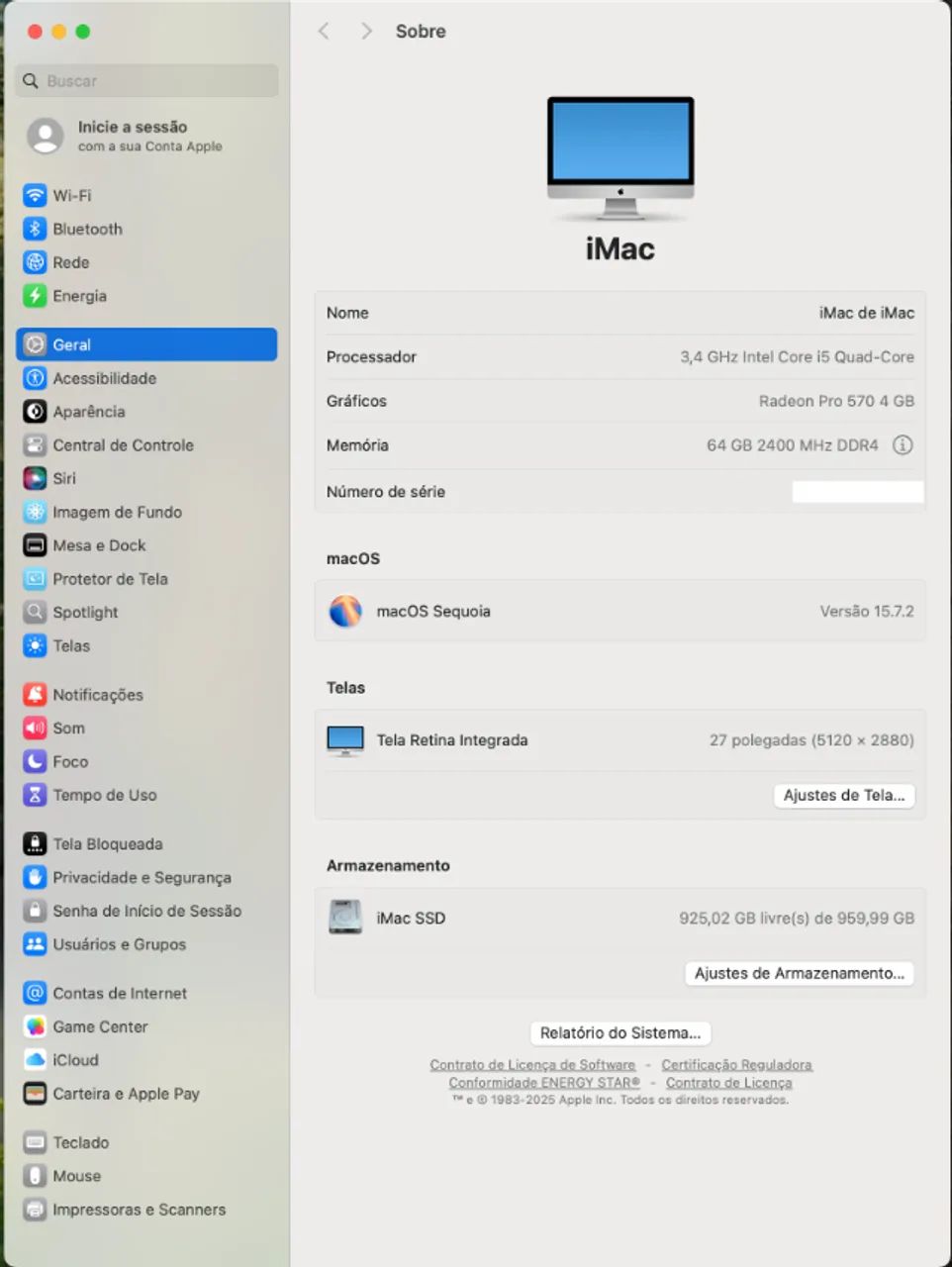Open Certificação Reguladora link

736,1065
